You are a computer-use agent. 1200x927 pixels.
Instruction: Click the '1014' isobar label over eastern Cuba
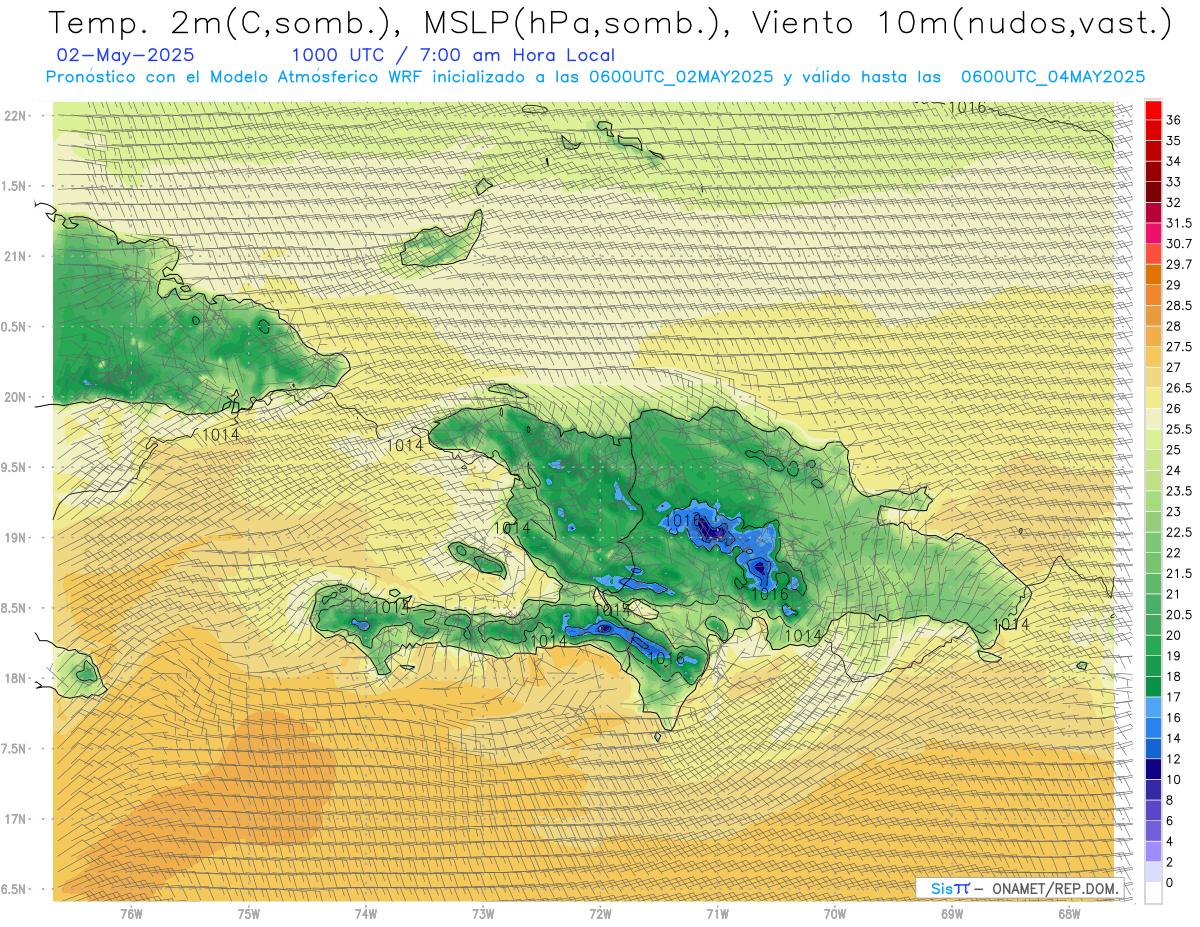(x=220, y=434)
